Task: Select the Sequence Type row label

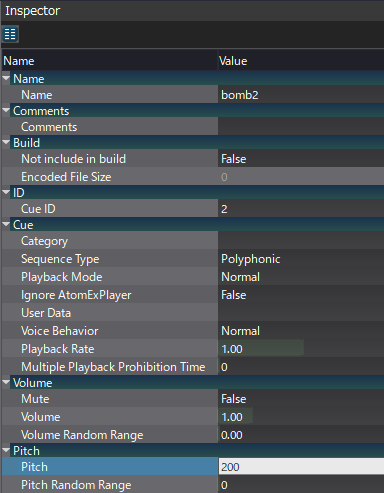Action: coord(60,259)
